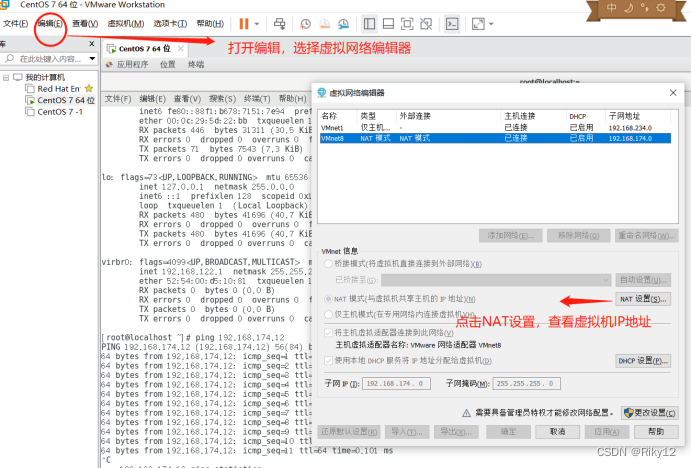Click 子网掩码 input field
Image resolution: width=691 pixels, height=468 pixels.
(527, 383)
